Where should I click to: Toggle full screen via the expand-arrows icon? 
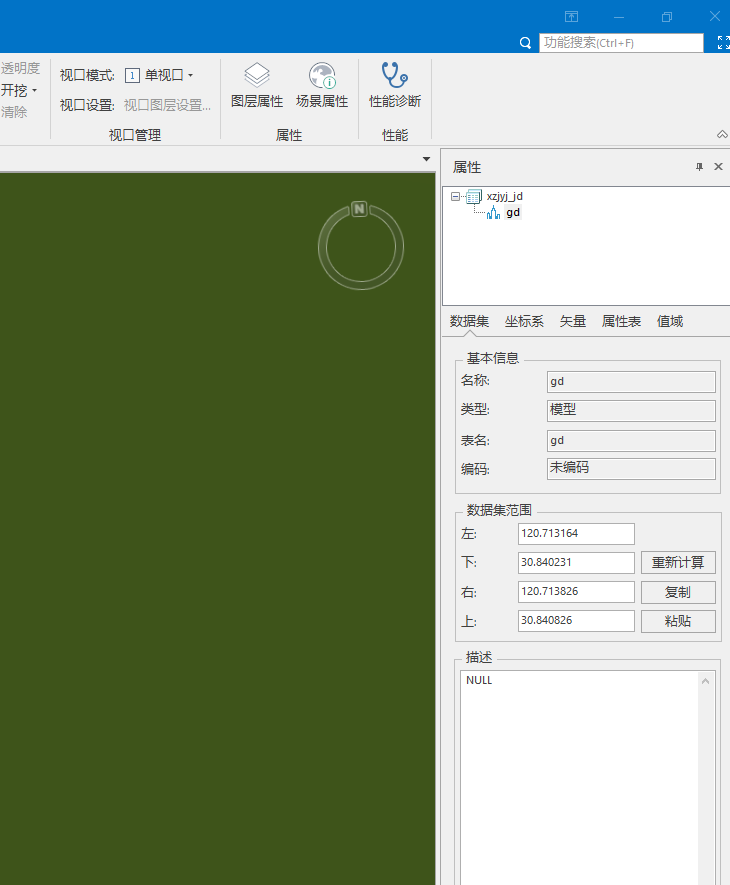tap(723, 42)
